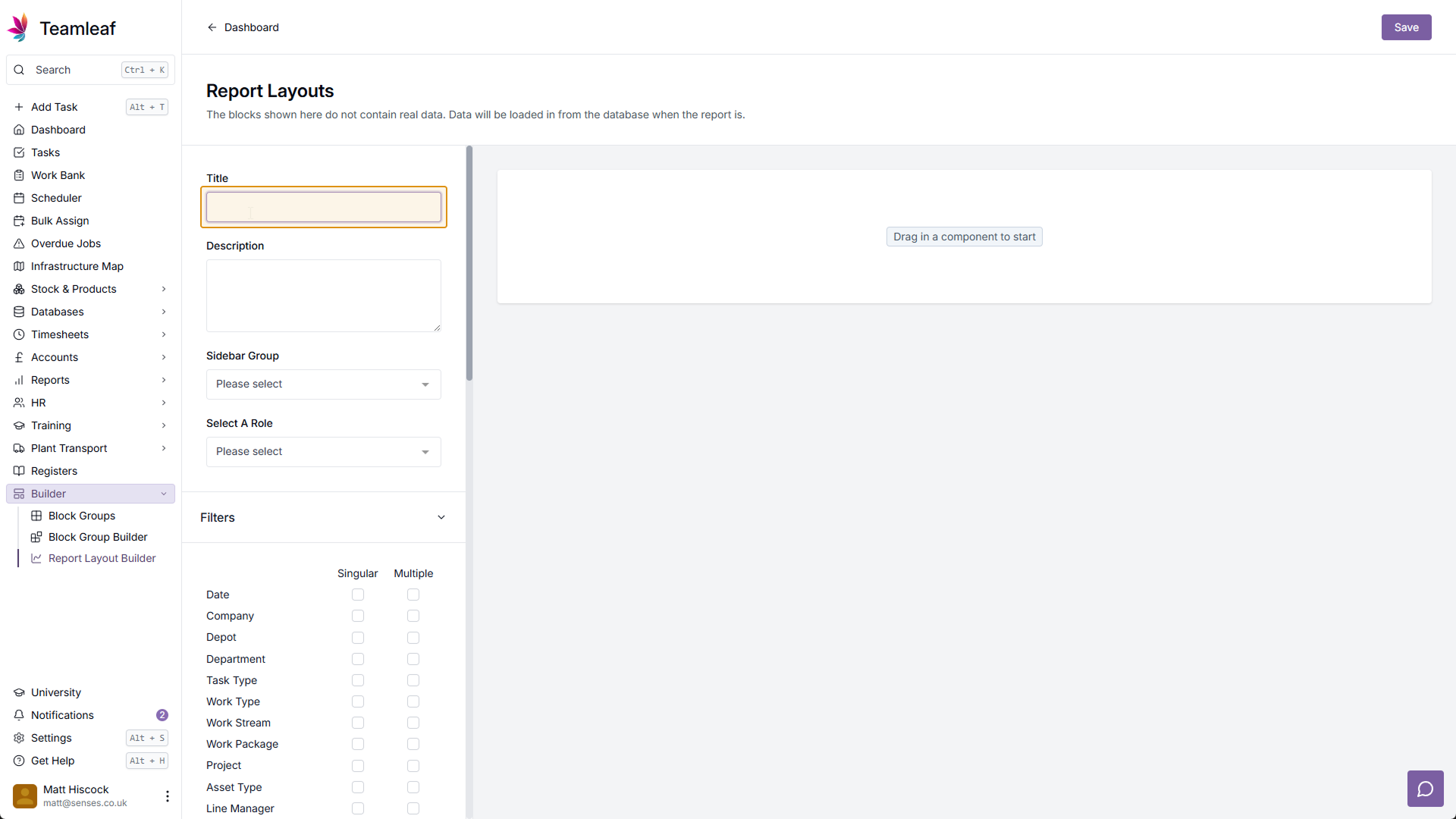Click the Block Group Builder icon
The height and width of the screenshot is (819, 1456).
coord(36,537)
